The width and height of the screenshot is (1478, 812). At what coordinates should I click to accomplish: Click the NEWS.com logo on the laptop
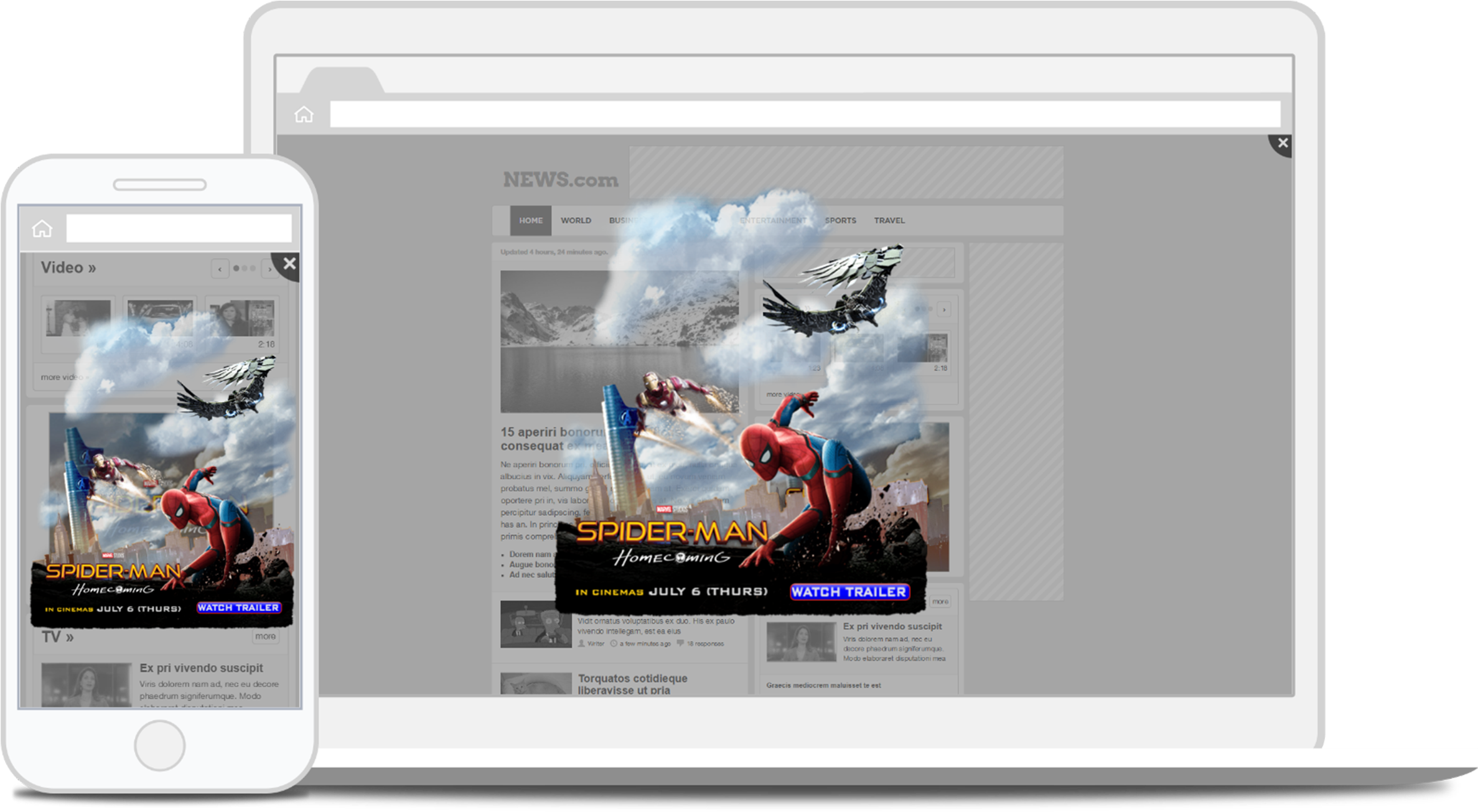[561, 180]
